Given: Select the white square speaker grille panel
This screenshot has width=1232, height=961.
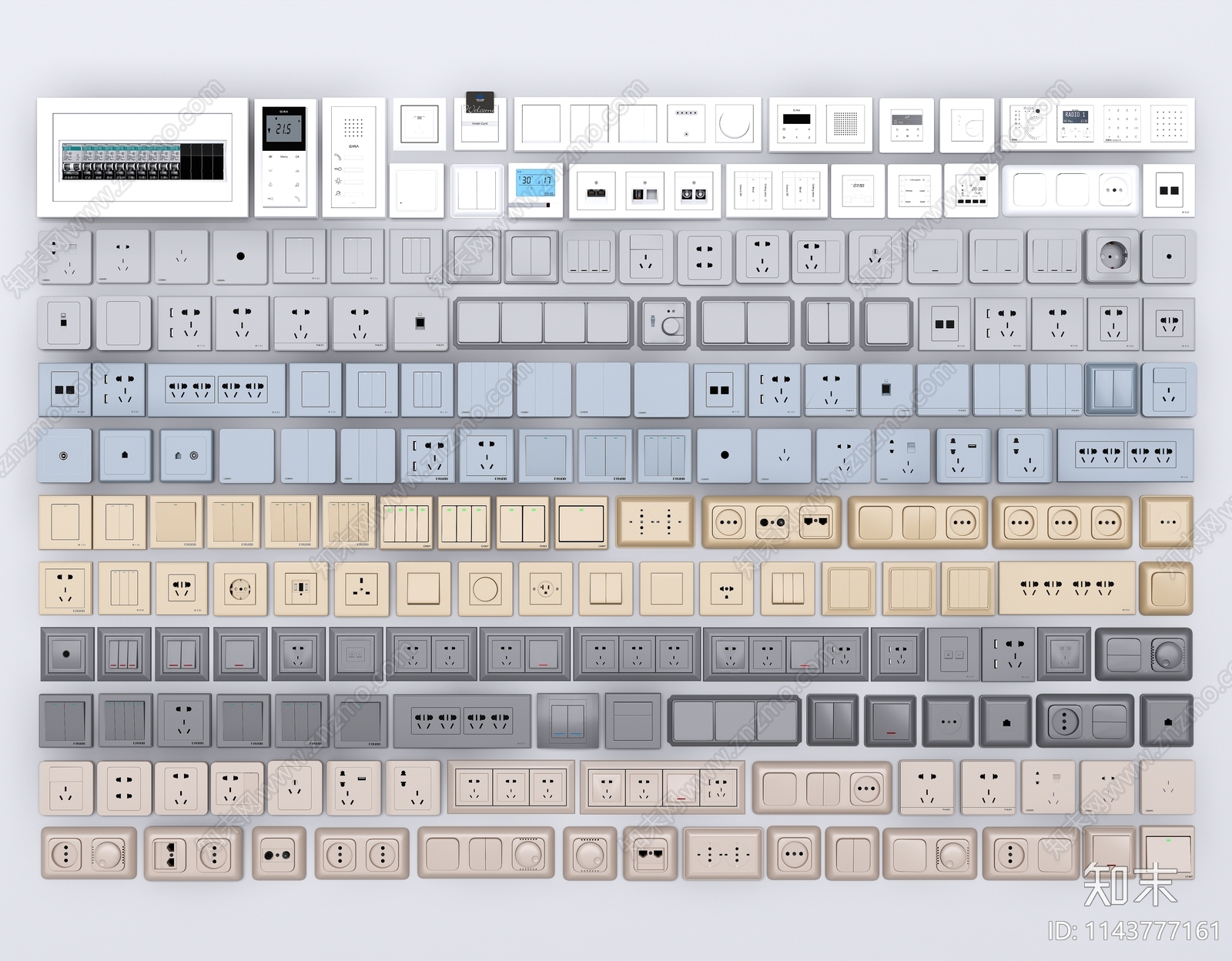Looking at the screenshot, I should click(x=845, y=124).
